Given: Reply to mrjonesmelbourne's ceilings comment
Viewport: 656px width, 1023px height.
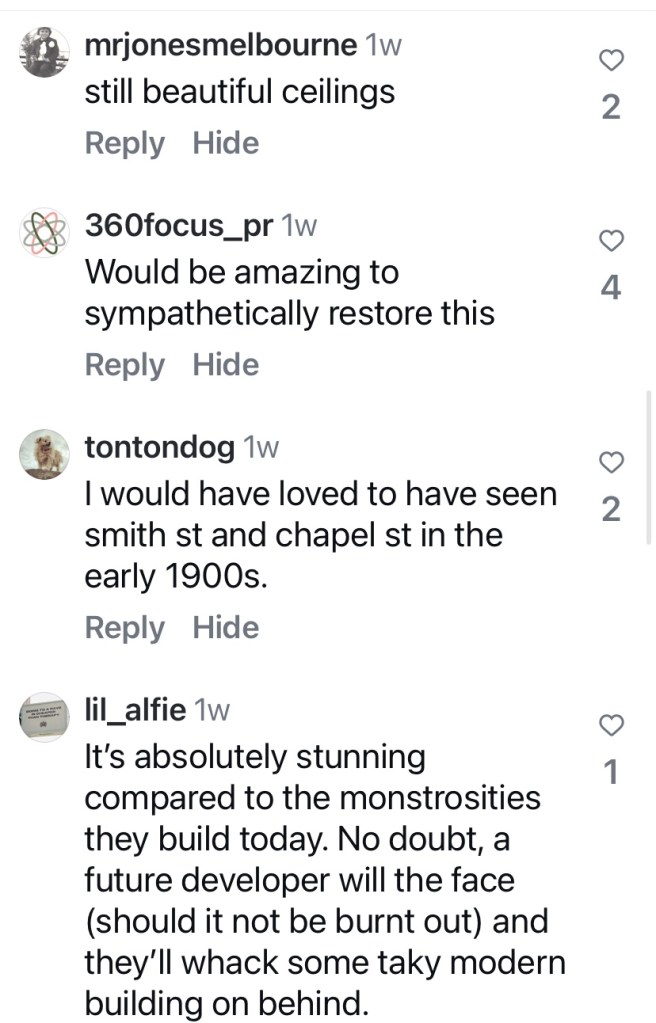Looking at the screenshot, I should 124,144.
